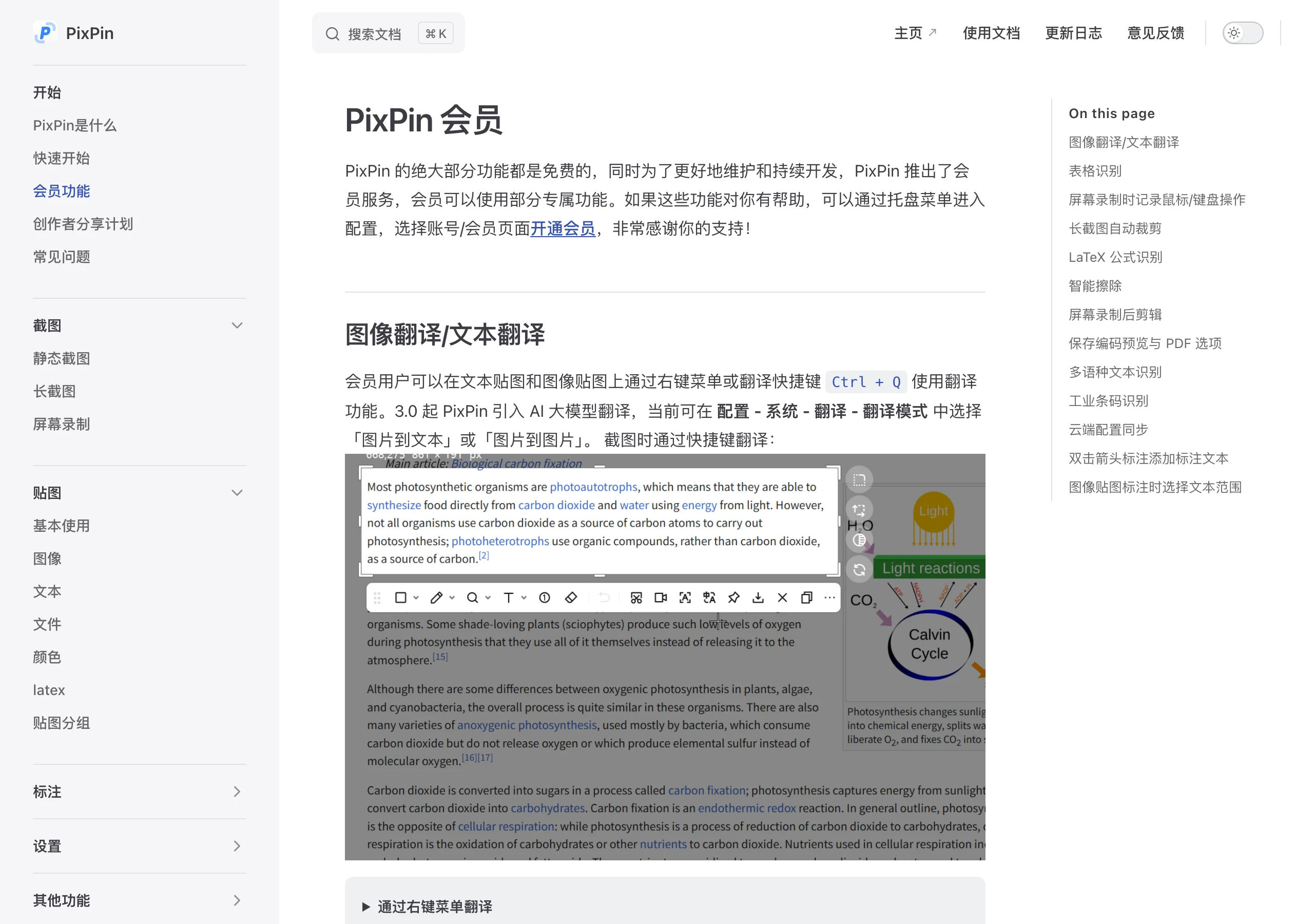
Task: Click the dashed selection round button
Action: (x=859, y=480)
